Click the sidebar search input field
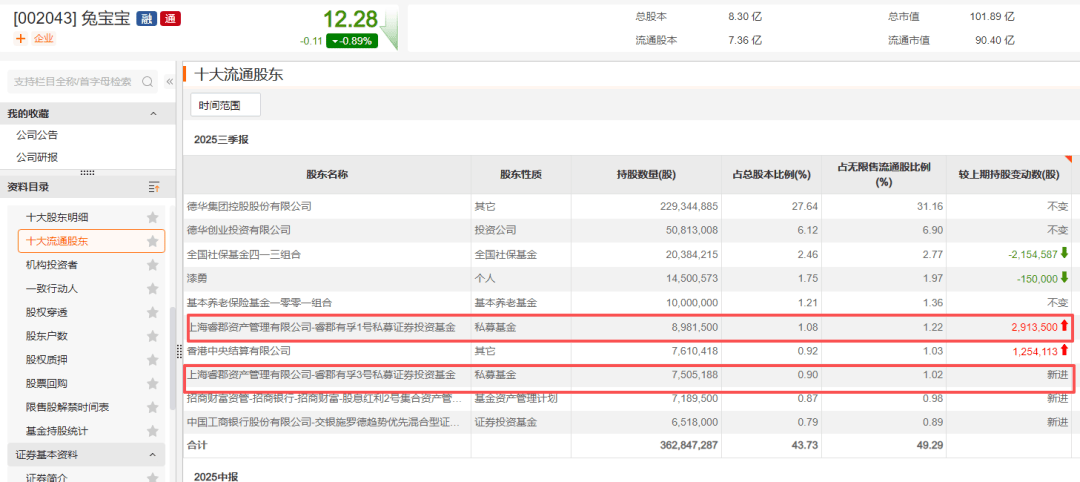 72,82
